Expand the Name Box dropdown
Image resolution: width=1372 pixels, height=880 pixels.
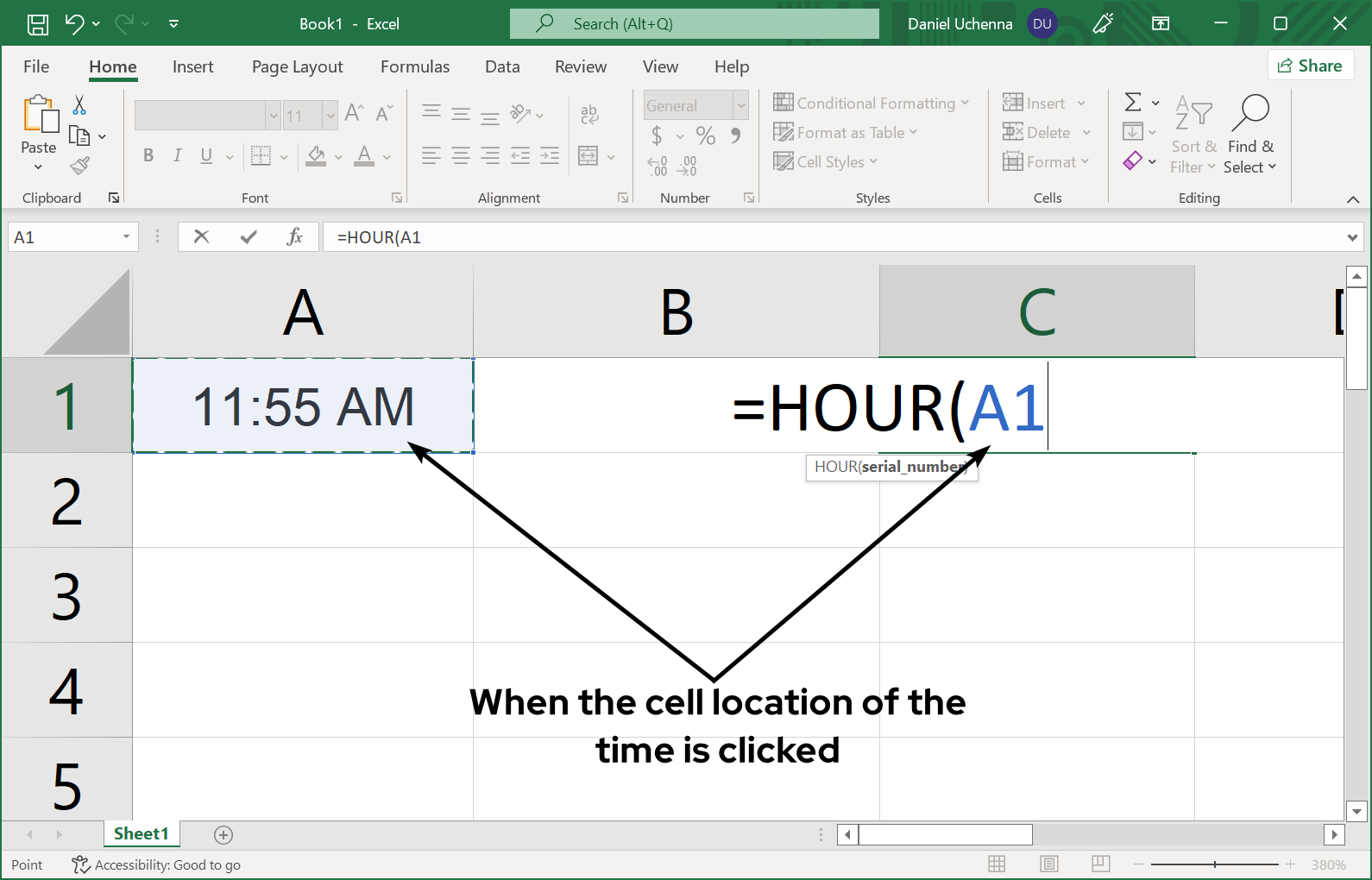pyautogui.click(x=126, y=236)
